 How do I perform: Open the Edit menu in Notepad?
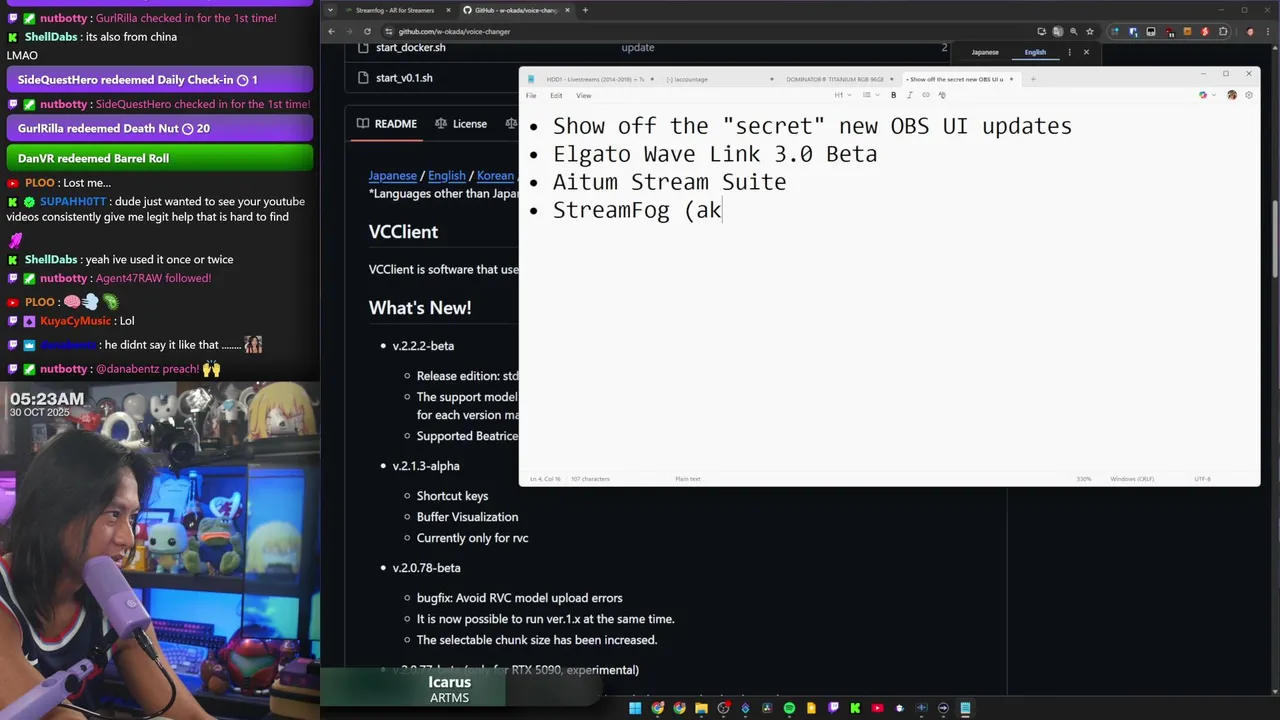556,95
